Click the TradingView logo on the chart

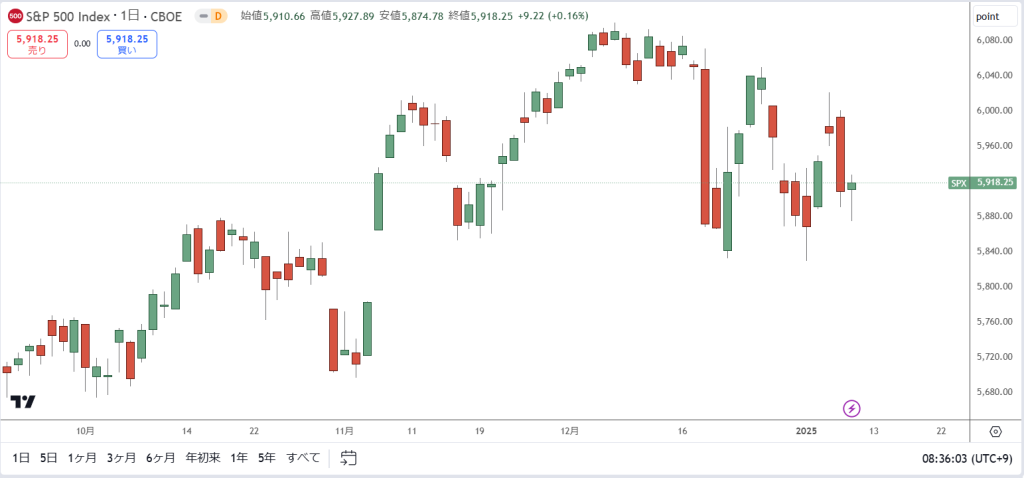[x=24, y=402]
